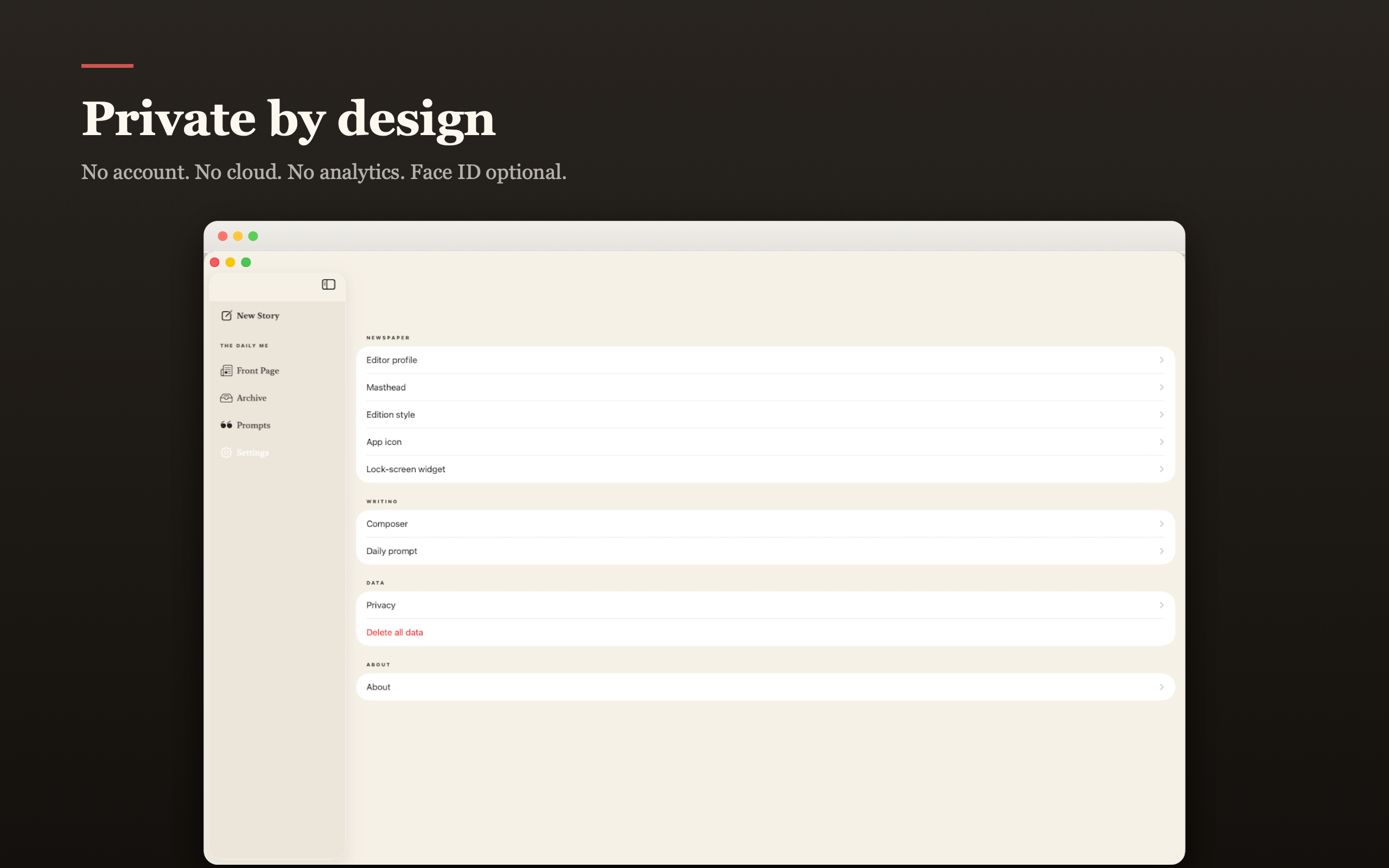Open Composer settings
This screenshot has width=1389, height=868.
pyautogui.click(x=765, y=524)
